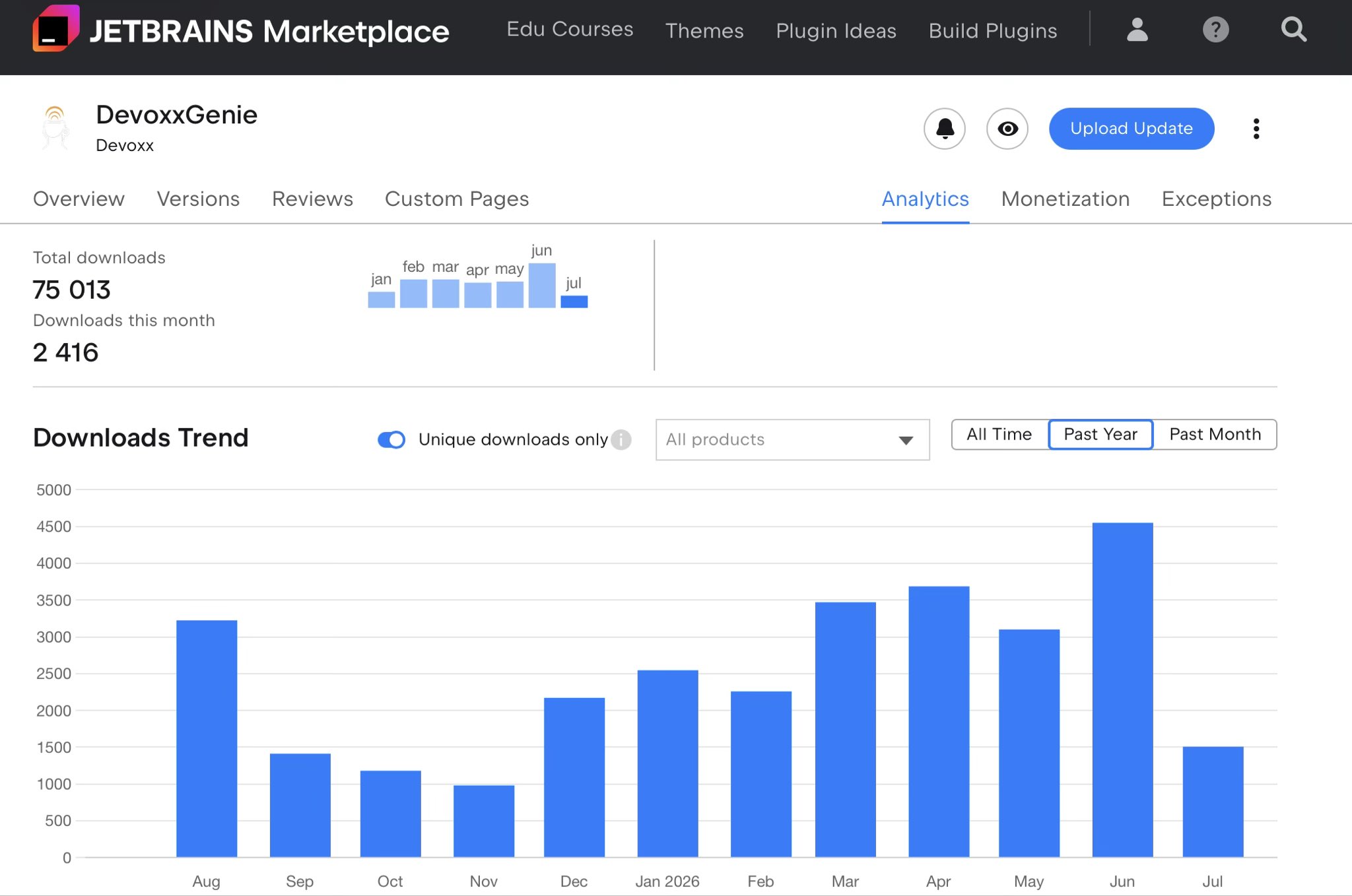Open the three-dot more options menu
Image resolution: width=1352 pixels, height=896 pixels.
(x=1256, y=129)
